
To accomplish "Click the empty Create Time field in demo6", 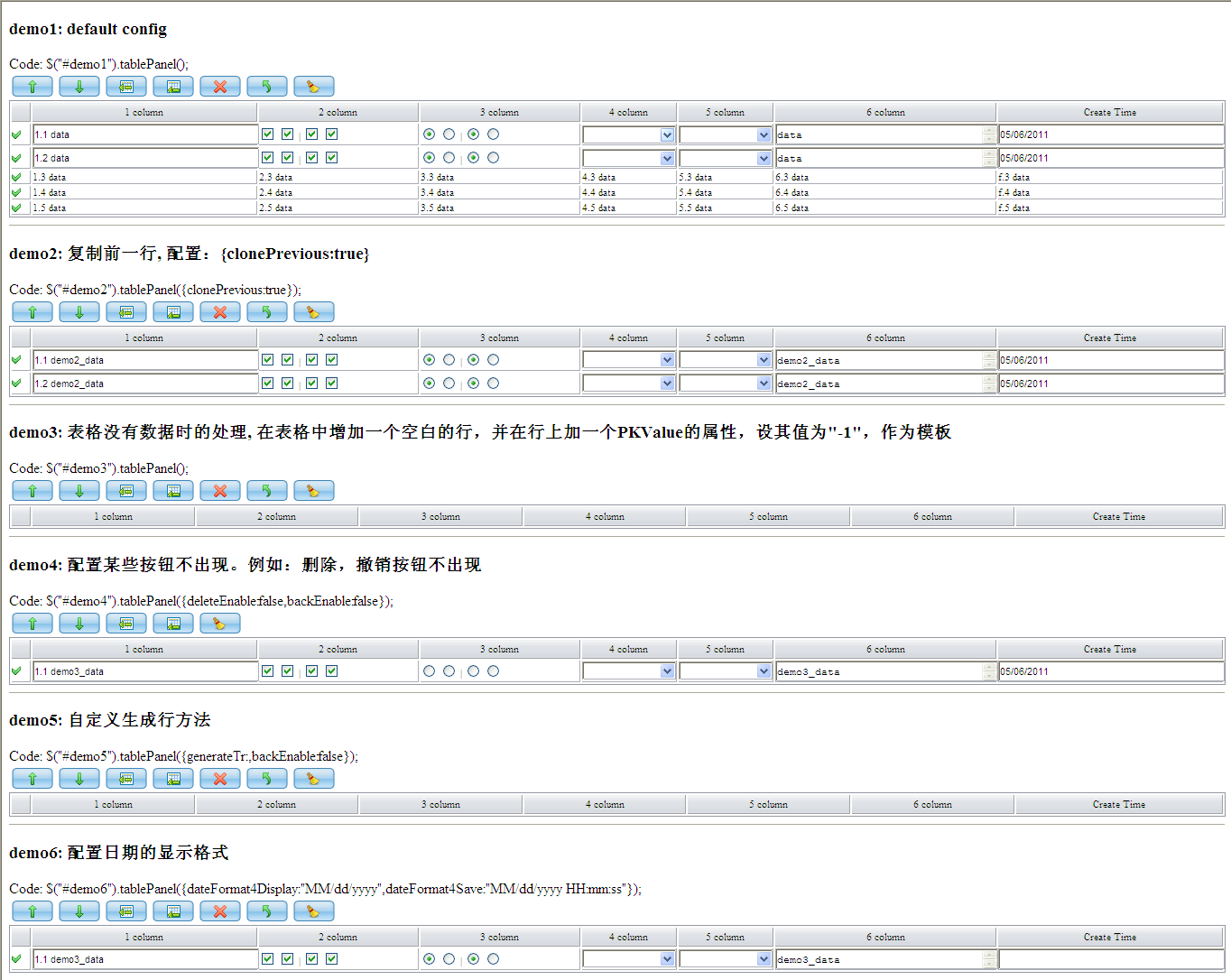I will click(1111, 959).
